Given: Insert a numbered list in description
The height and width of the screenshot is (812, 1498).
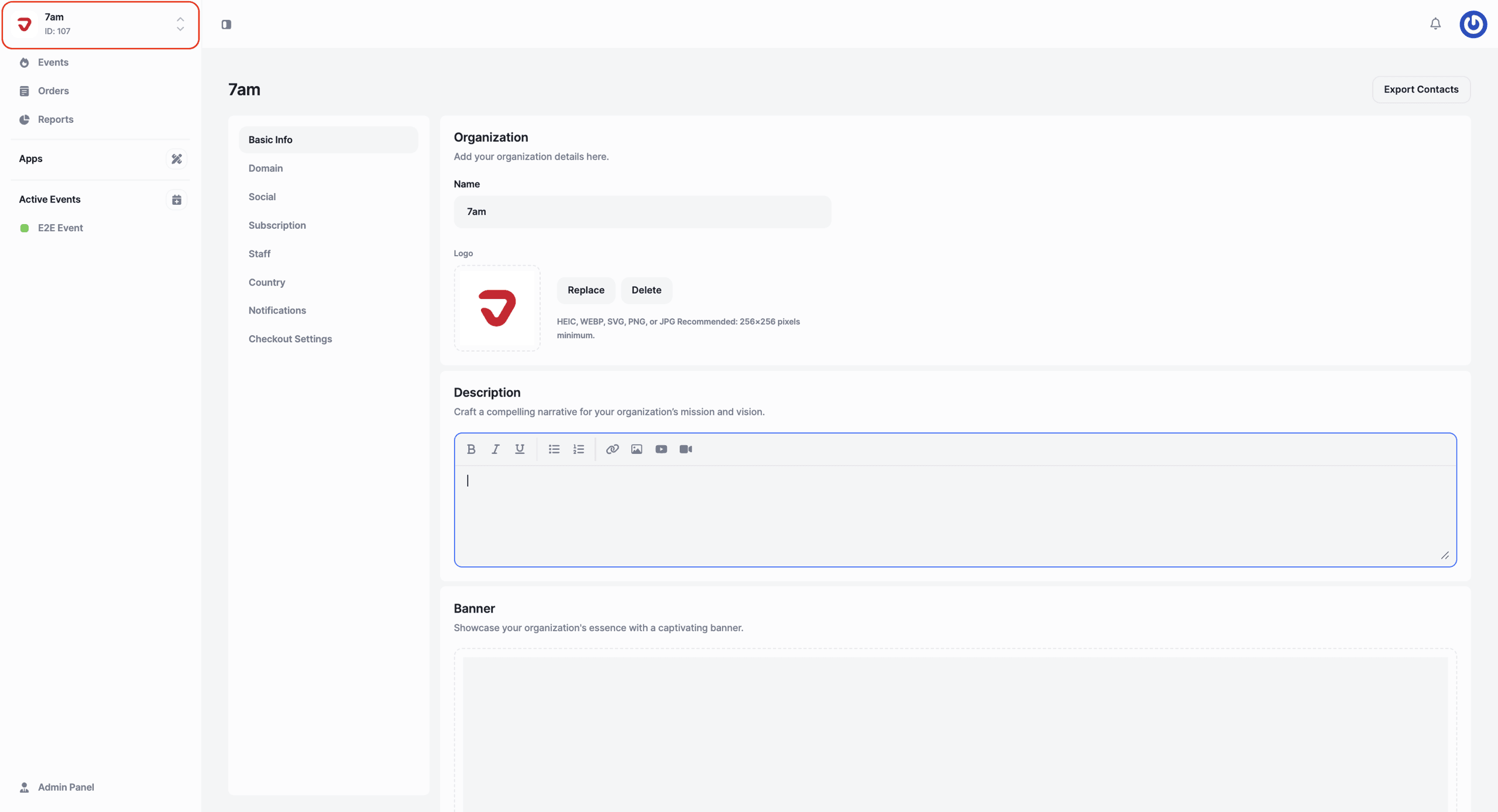Looking at the screenshot, I should coord(579,449).
